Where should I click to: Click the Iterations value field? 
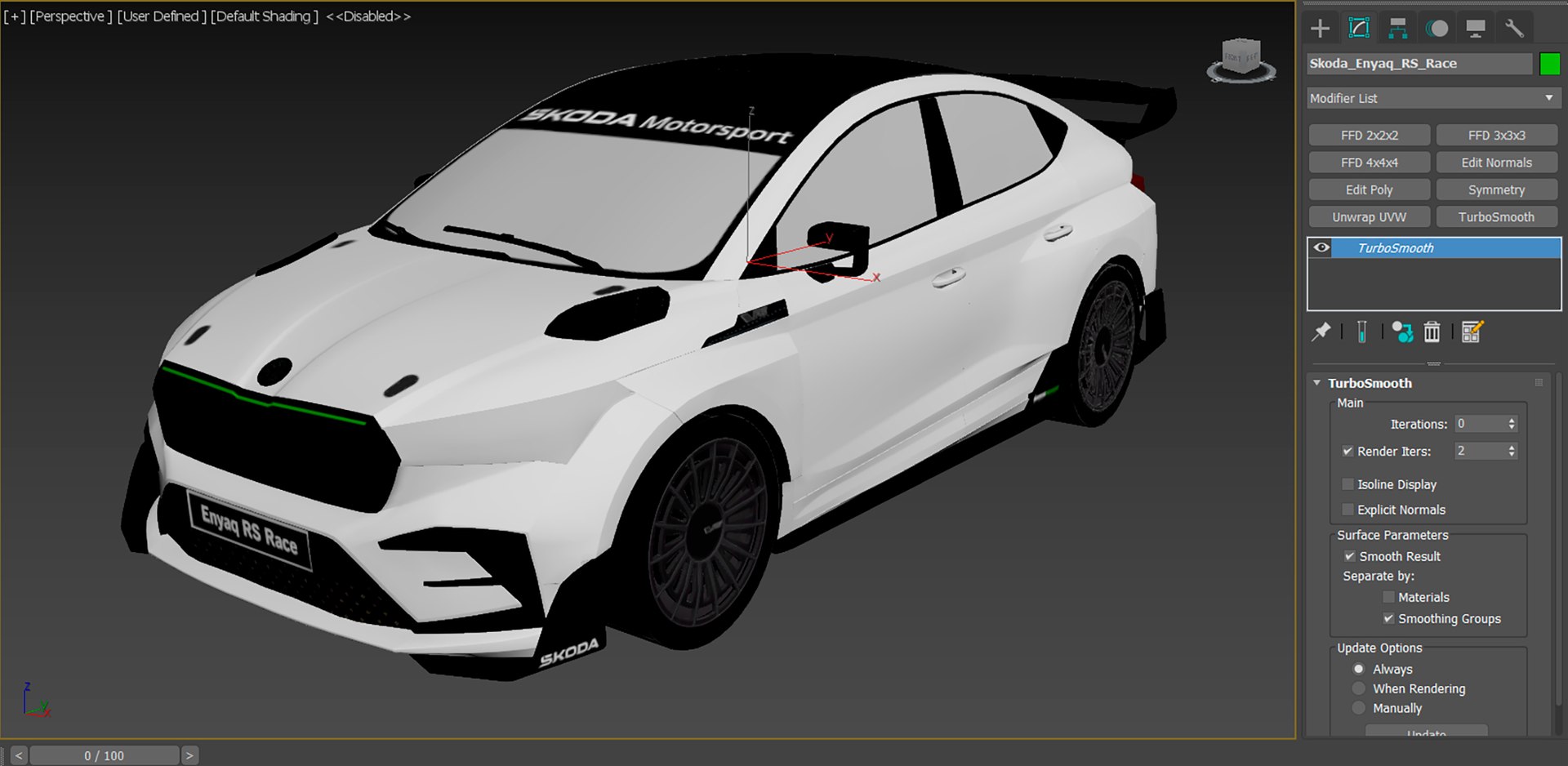click(1479, 424)
